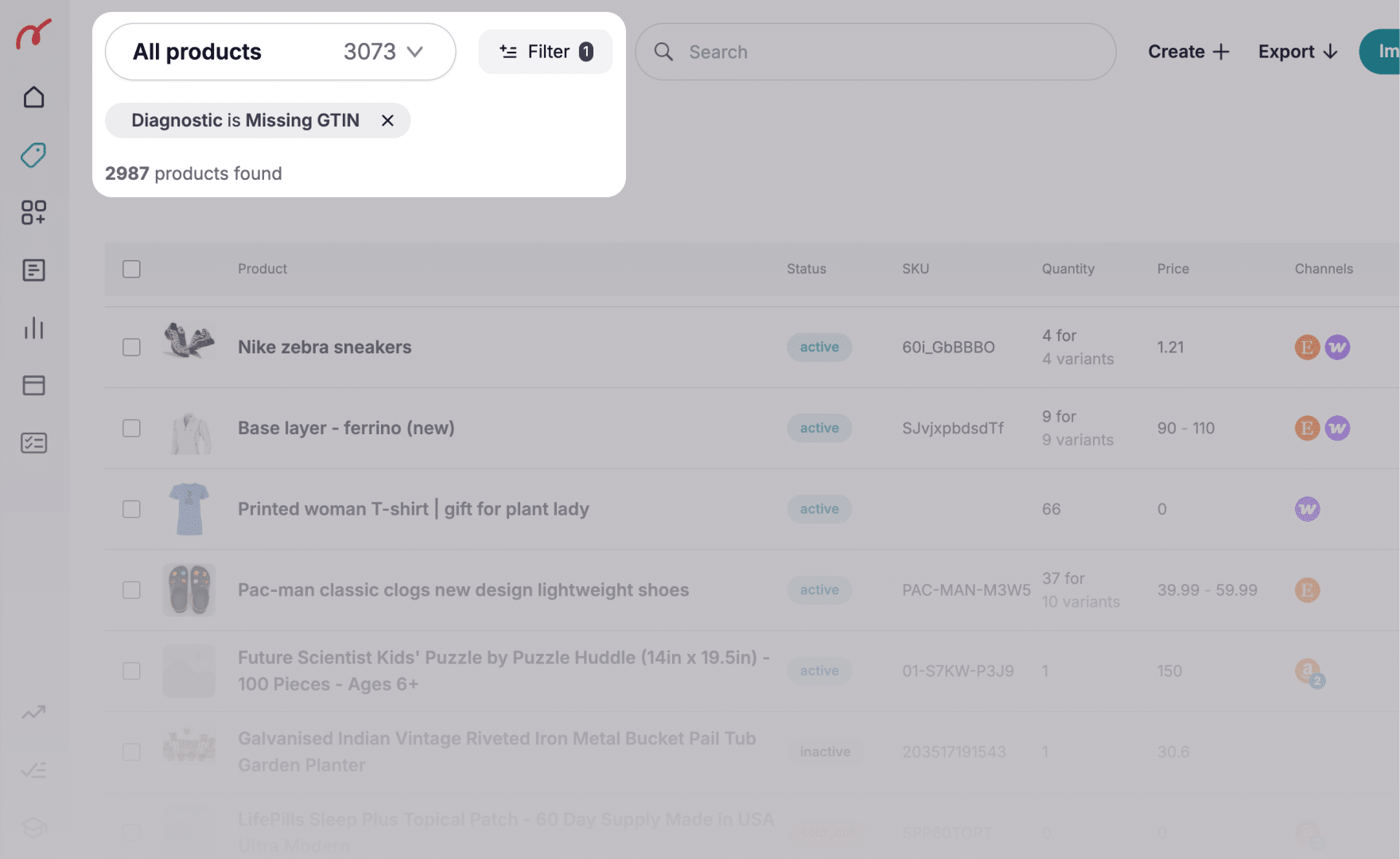Open the Create menu
This screenshot has height=859, width=1400.
1188,52
